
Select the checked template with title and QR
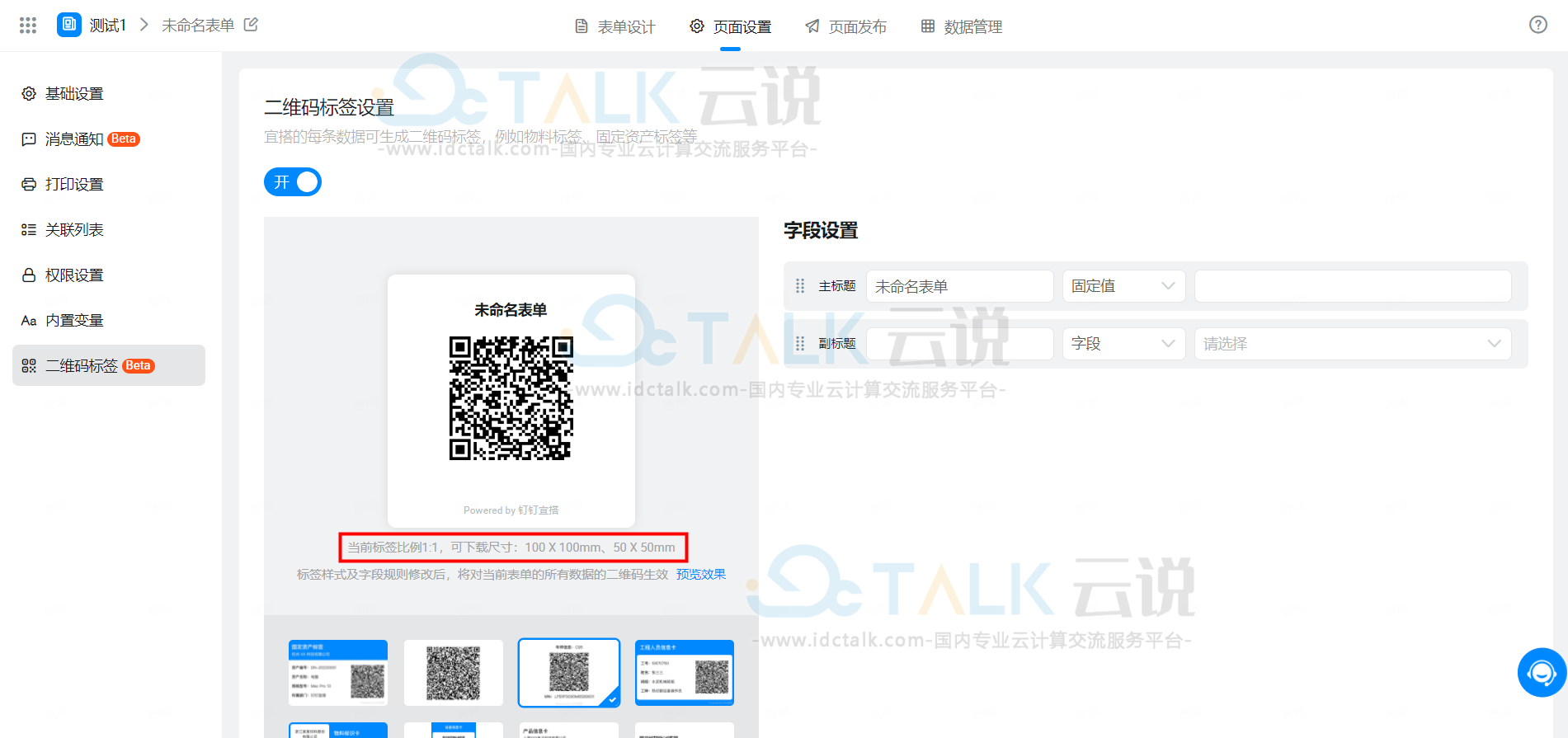[569, 673]
